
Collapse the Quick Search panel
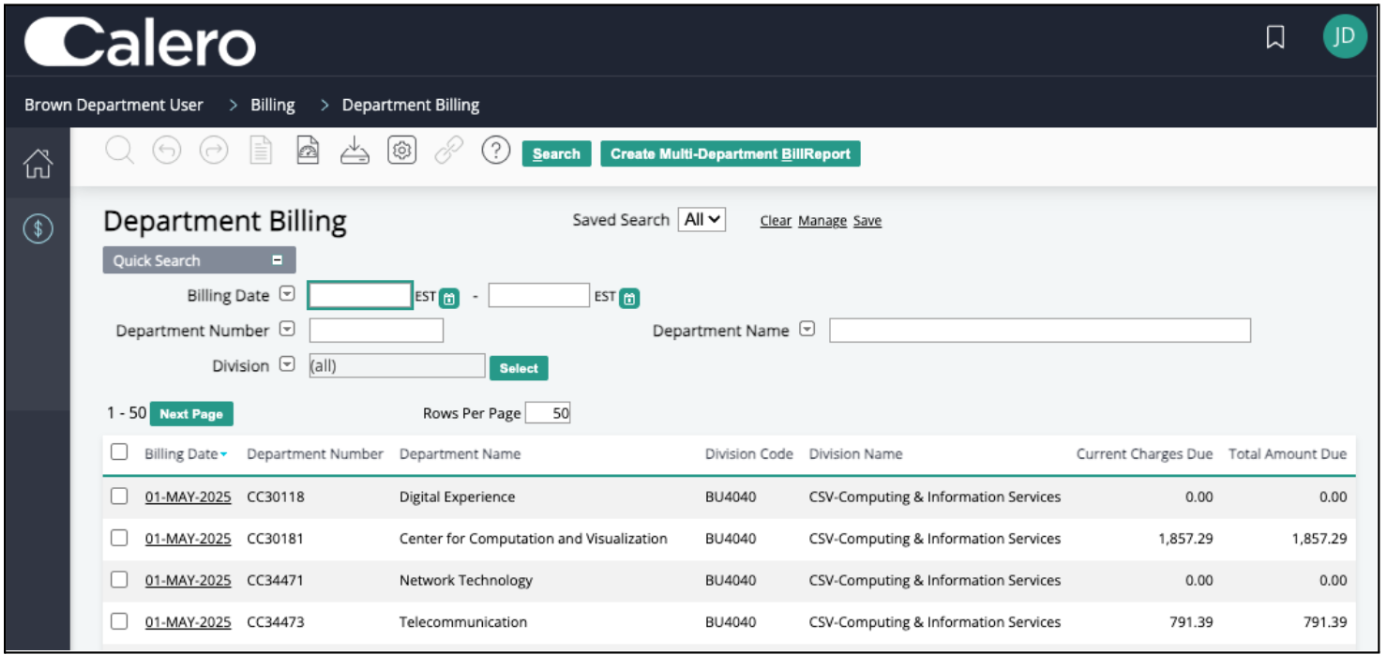coord(277,261)
